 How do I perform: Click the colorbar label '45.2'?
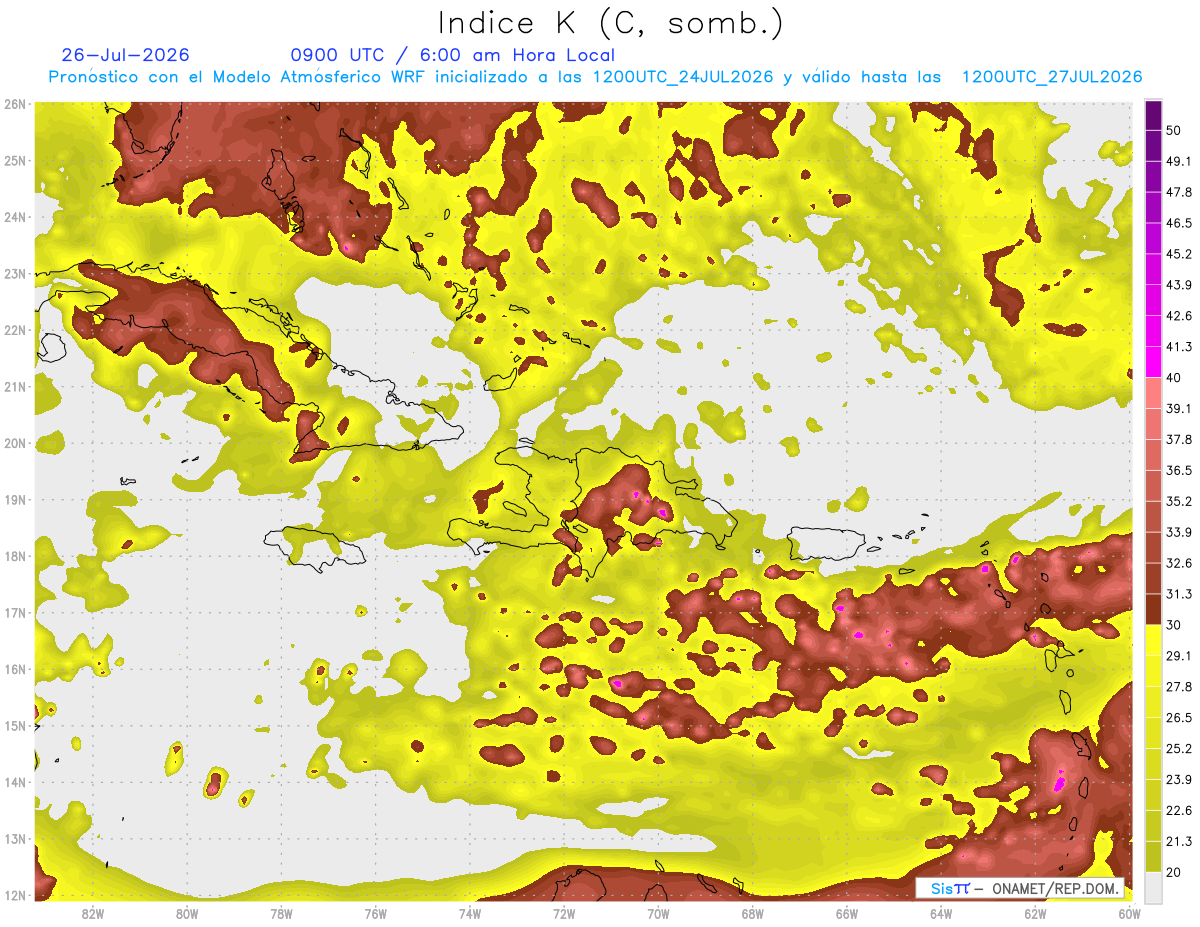pyautogui.click(x=1179, y=254)
